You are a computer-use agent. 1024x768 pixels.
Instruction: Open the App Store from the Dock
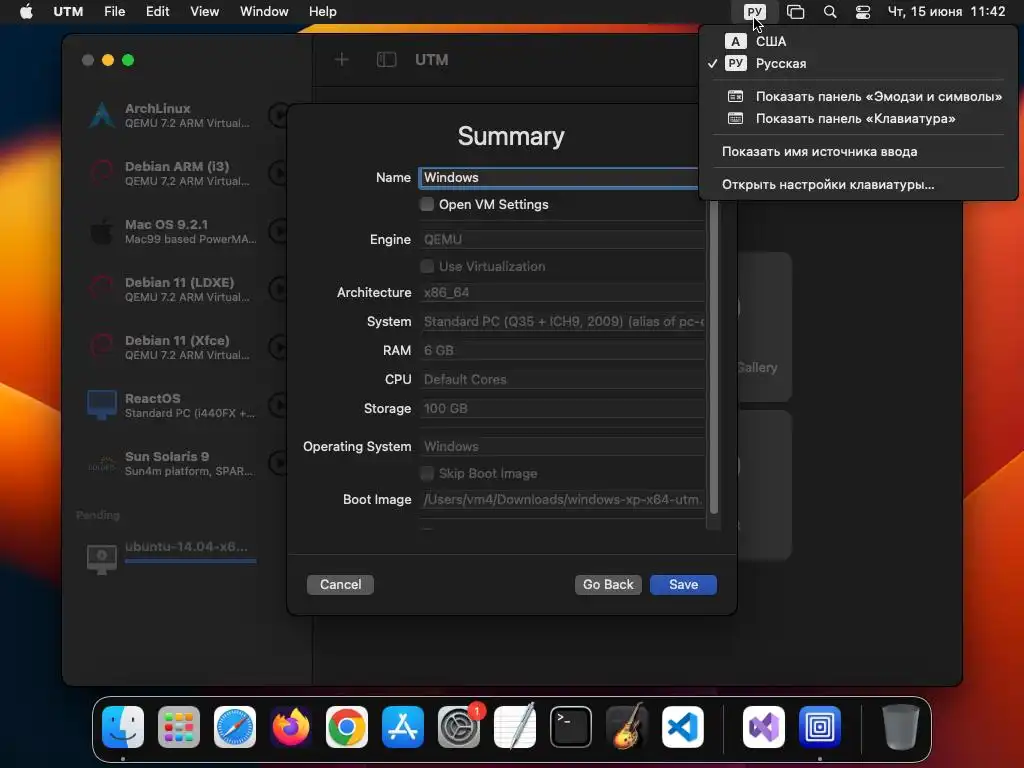point(403,726)
